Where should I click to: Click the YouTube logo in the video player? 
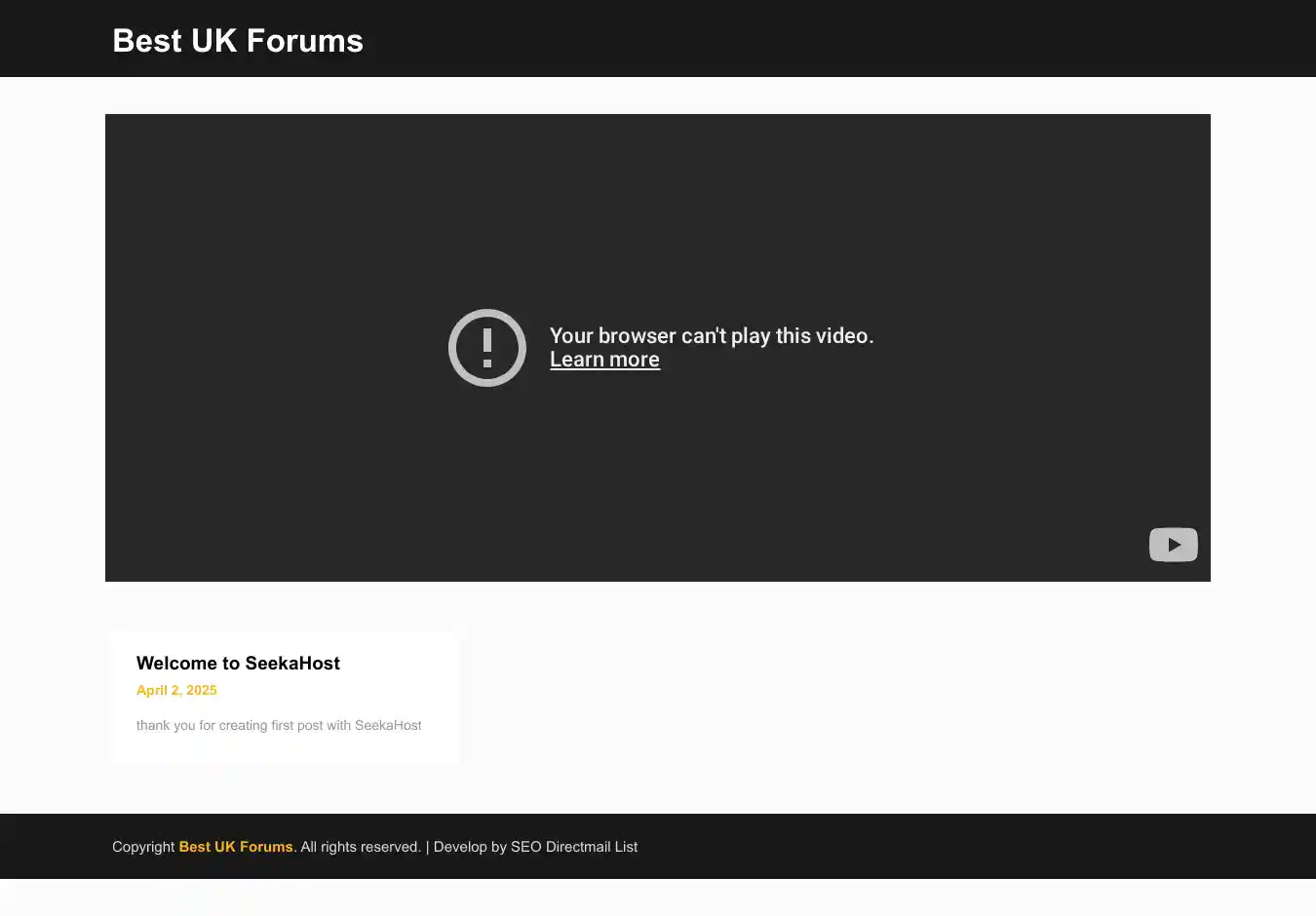[1173, 545]
